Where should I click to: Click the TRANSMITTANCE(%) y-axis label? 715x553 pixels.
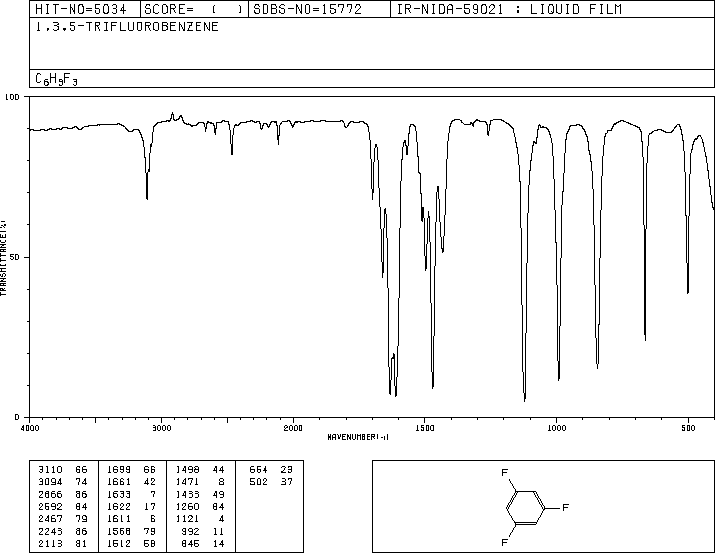pos(3,258)
